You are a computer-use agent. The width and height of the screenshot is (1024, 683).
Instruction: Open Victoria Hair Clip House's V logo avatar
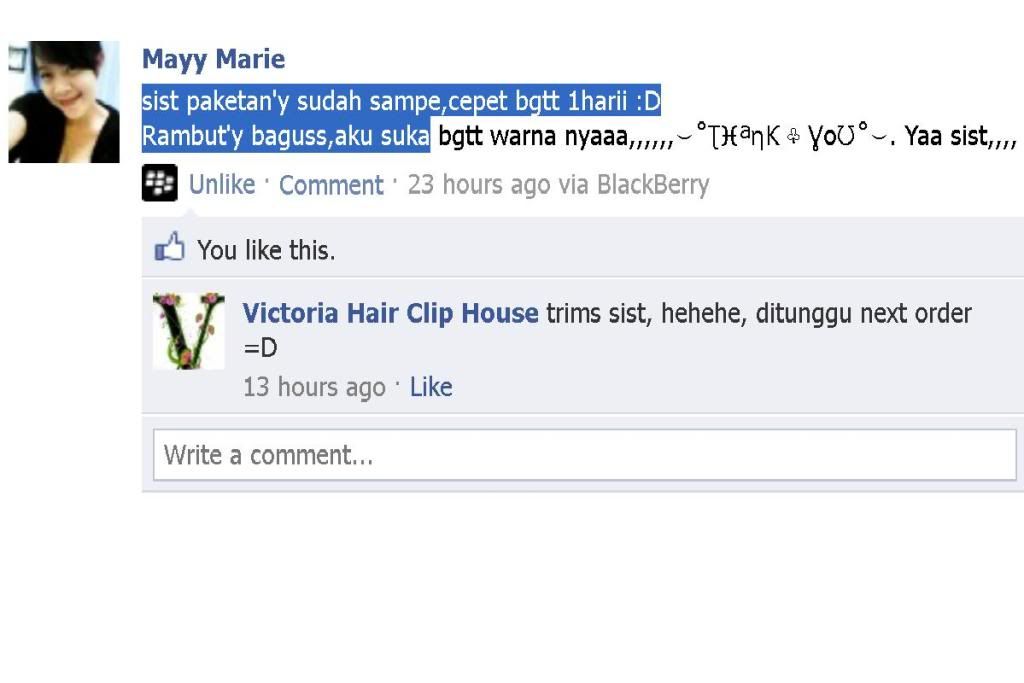click(x=189, y=331)
